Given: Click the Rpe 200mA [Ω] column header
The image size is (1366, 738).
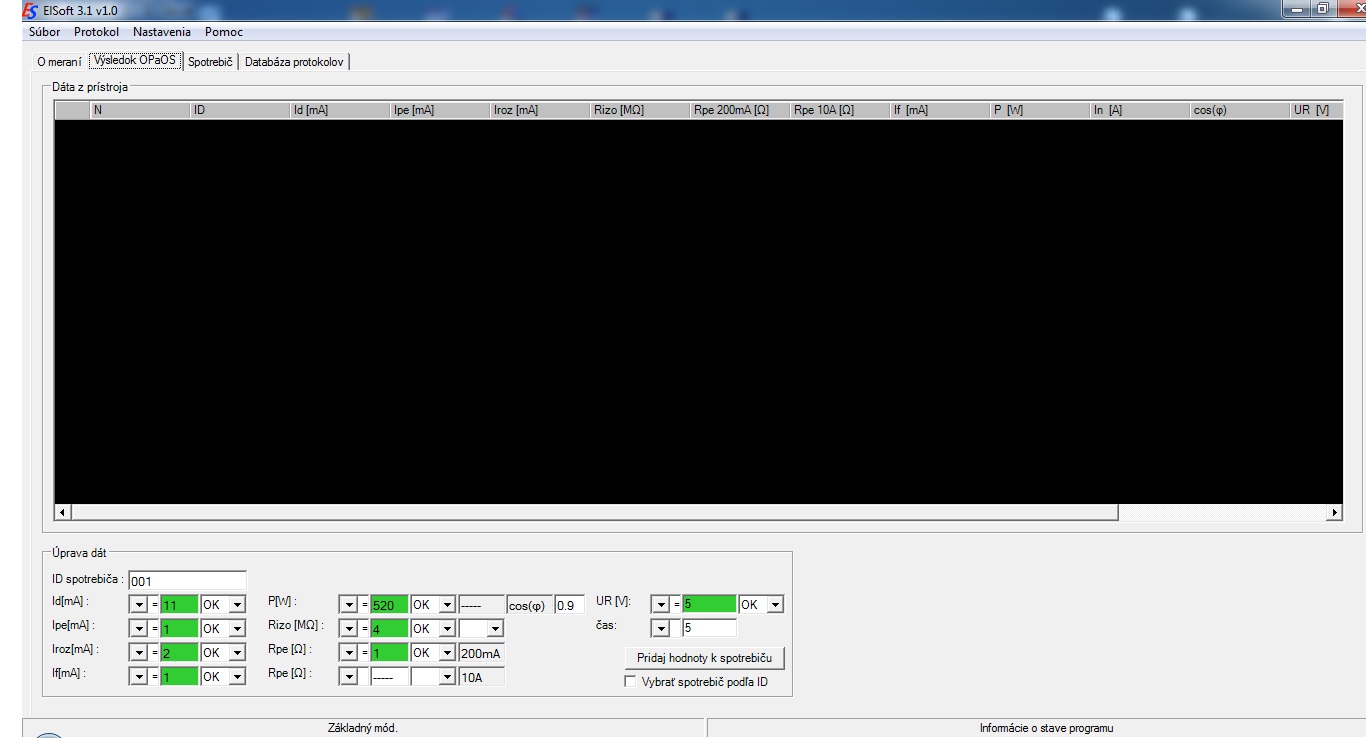Looking at the screenshot, I should [x=740, y=110].
